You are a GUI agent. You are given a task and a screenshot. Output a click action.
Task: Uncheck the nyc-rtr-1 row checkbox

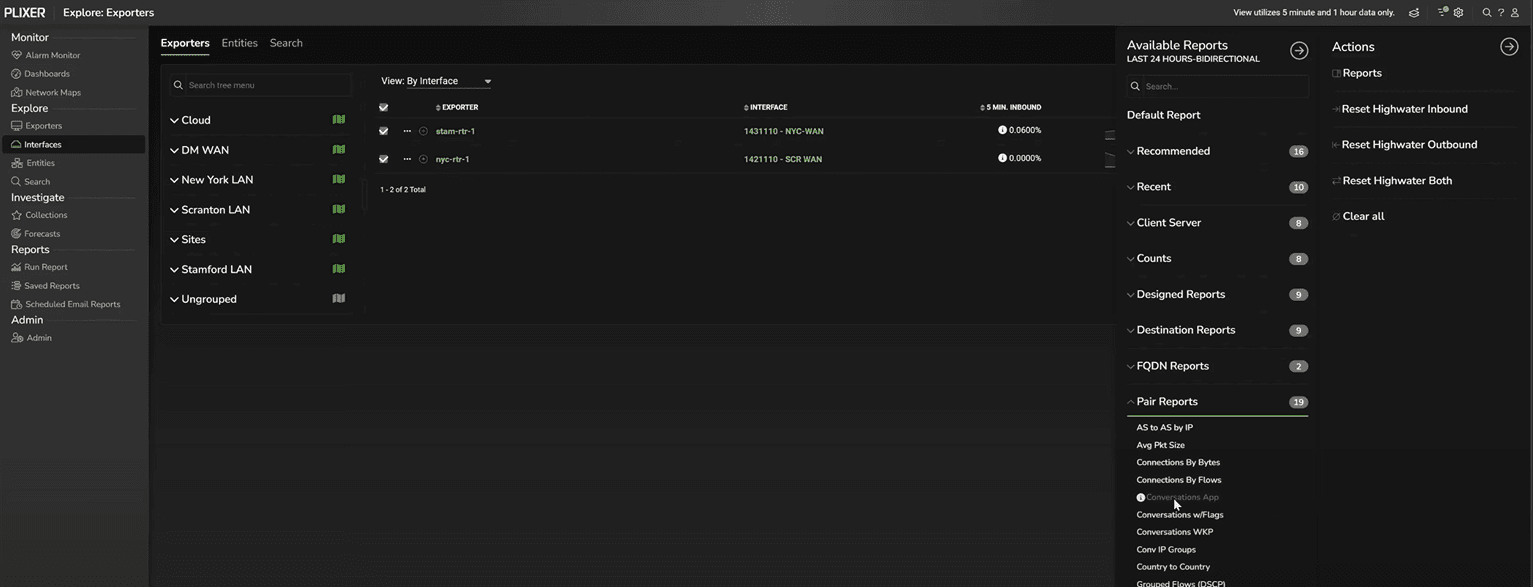click(x=383, y=159)
